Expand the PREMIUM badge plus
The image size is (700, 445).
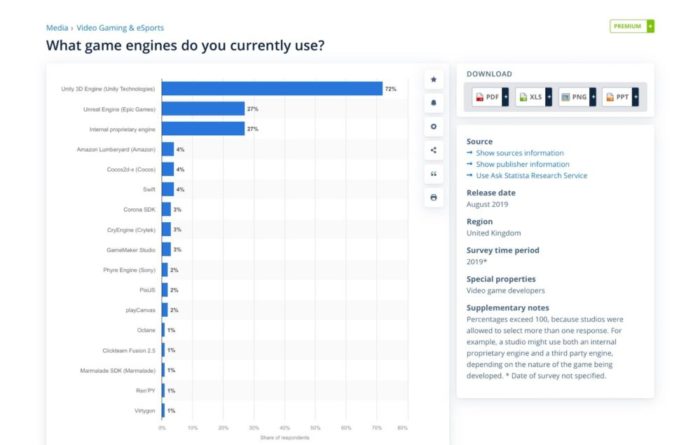(651, 26)
